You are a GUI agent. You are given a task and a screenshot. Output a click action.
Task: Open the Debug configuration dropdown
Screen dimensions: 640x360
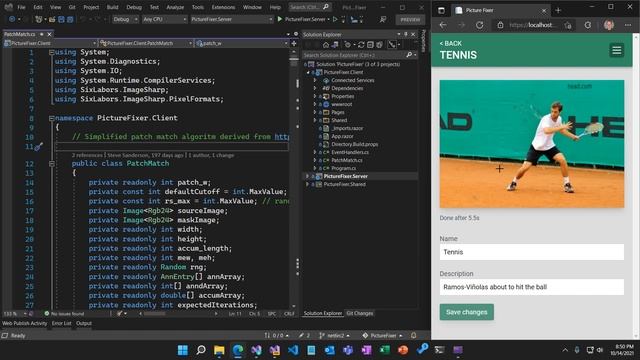(x=125, y=19)
